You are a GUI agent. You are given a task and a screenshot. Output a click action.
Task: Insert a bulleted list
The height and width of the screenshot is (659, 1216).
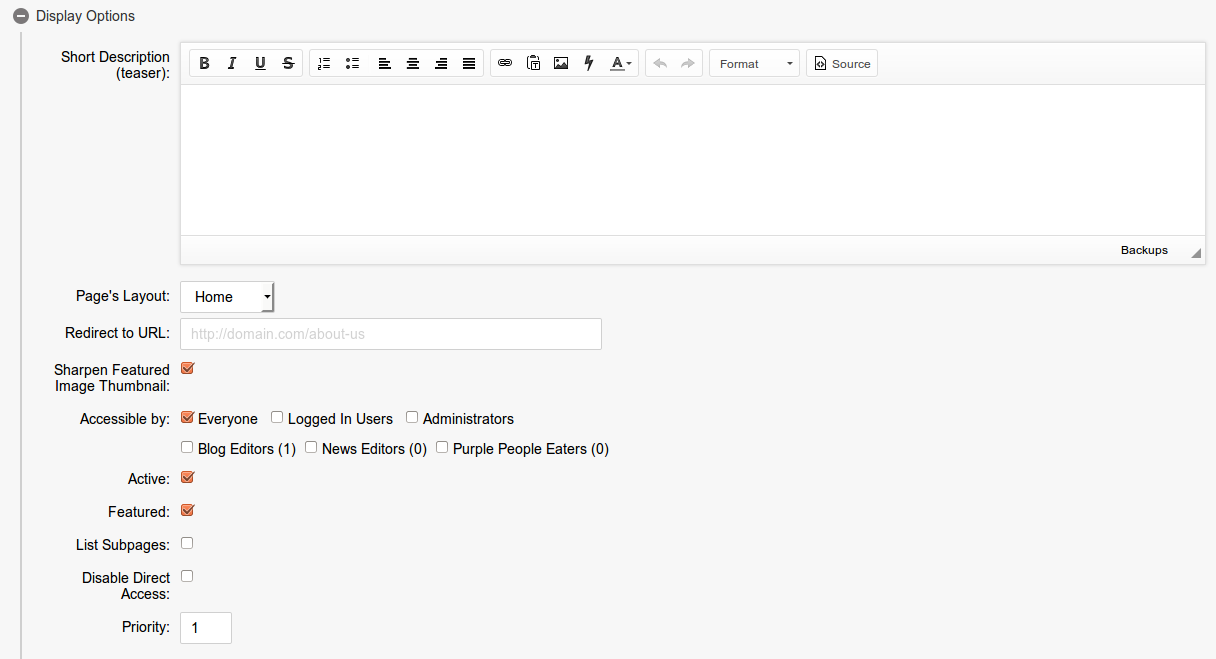[352, 64]
